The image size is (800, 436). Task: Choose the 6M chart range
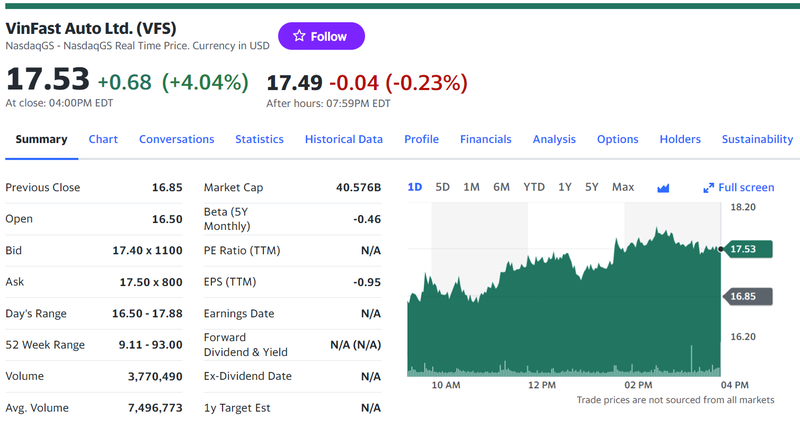point(502,187)
